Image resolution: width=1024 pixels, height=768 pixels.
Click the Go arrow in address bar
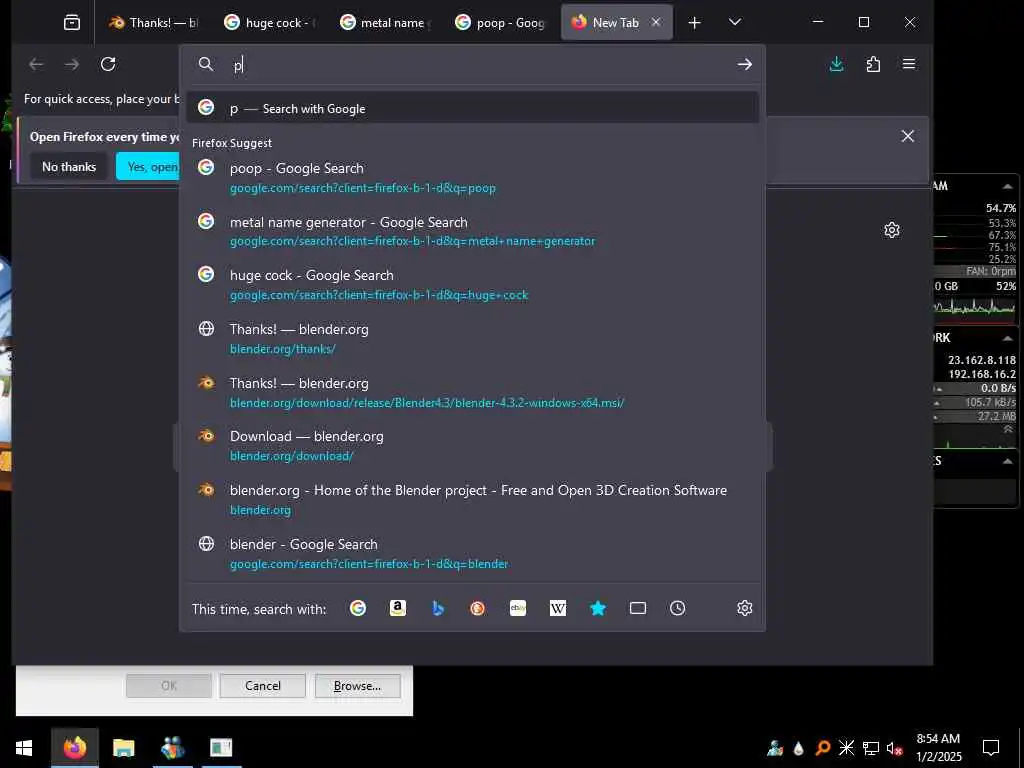click(744, 64)
